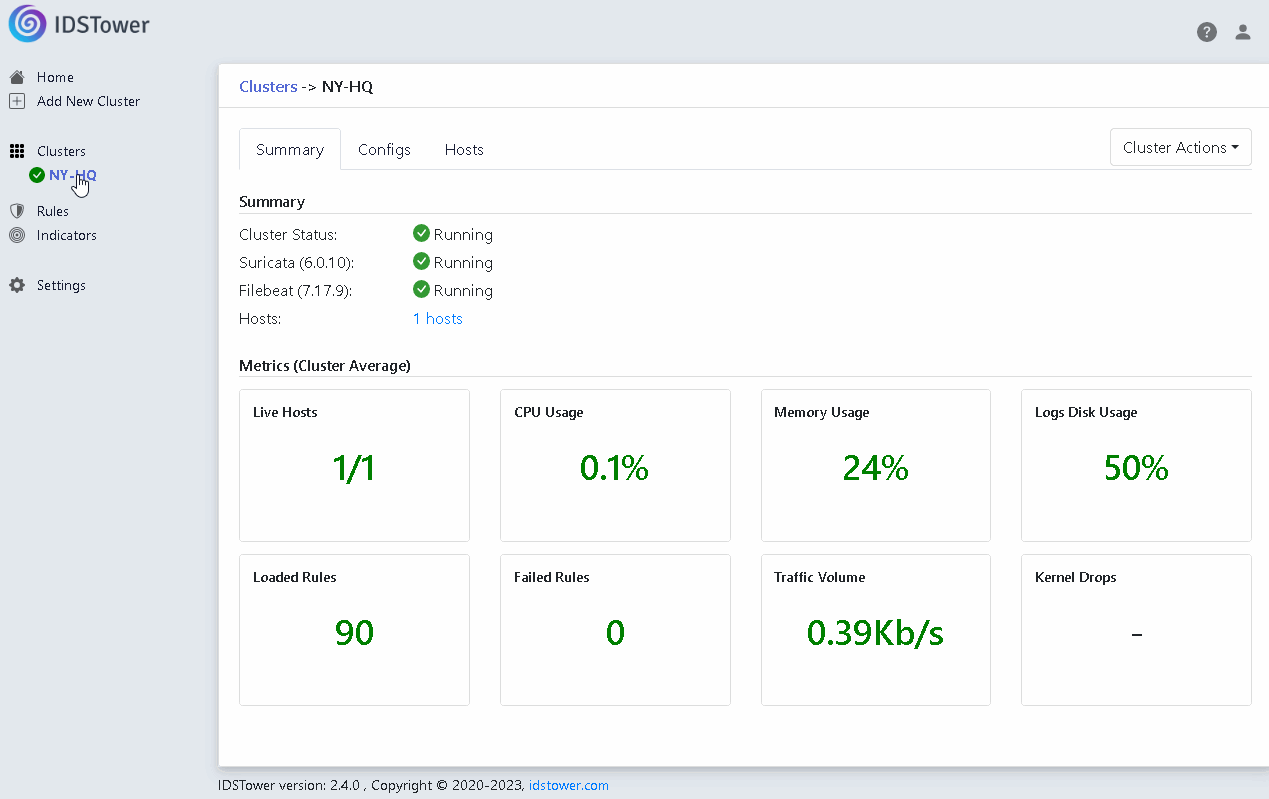Click the Loaded Rules 90 value

[354, 632]
